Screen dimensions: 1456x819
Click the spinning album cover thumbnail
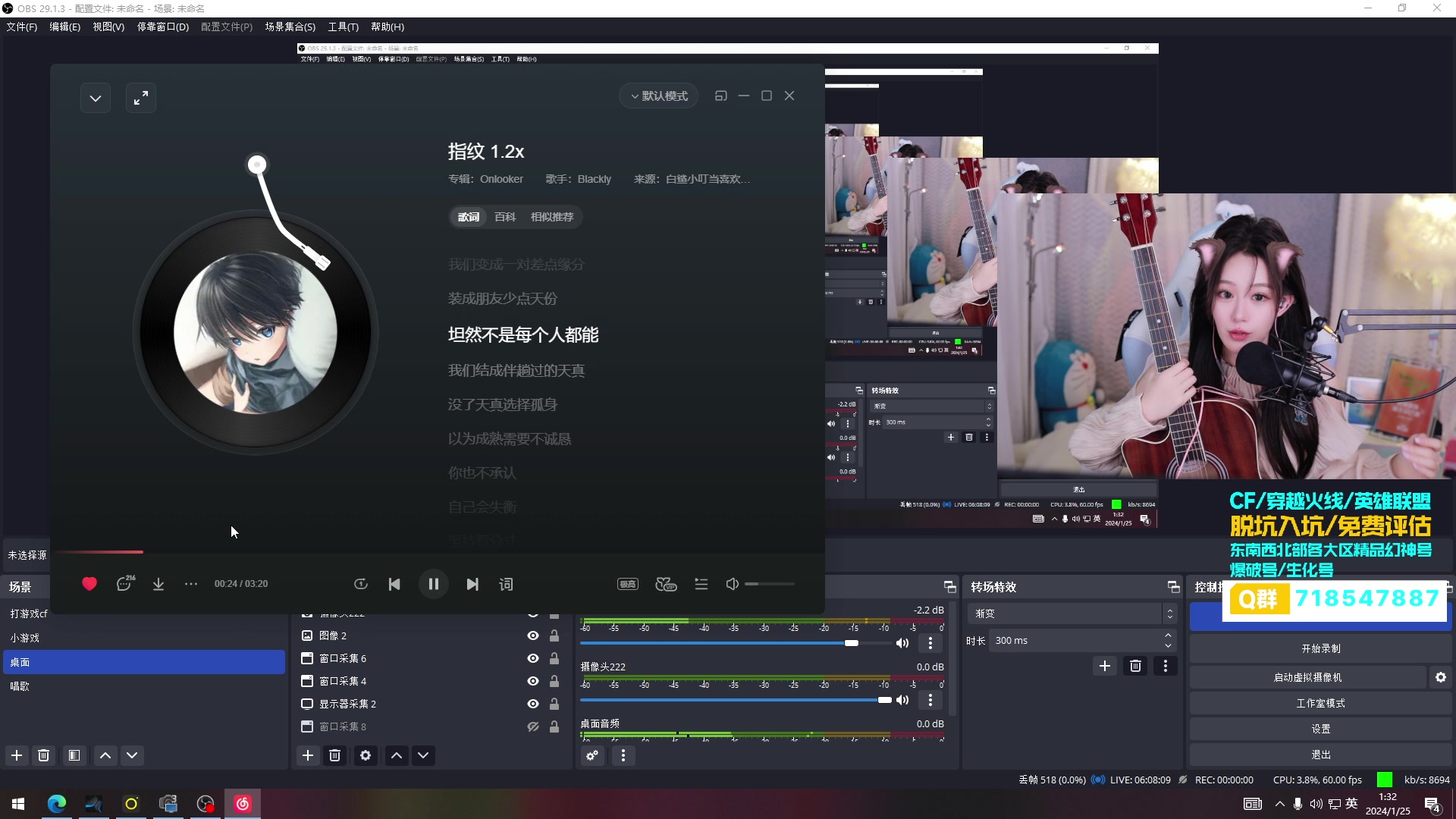click(256, 332)
